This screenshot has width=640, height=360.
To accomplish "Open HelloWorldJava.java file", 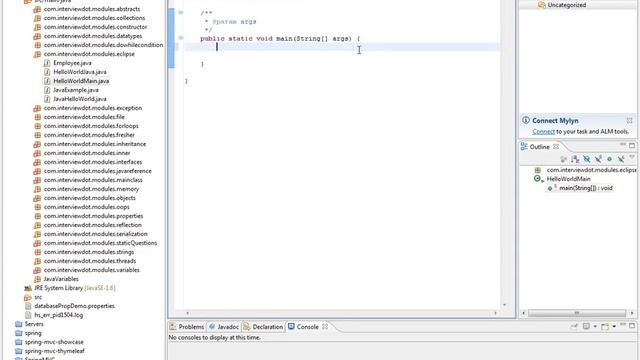I will [x=80, y=72].
